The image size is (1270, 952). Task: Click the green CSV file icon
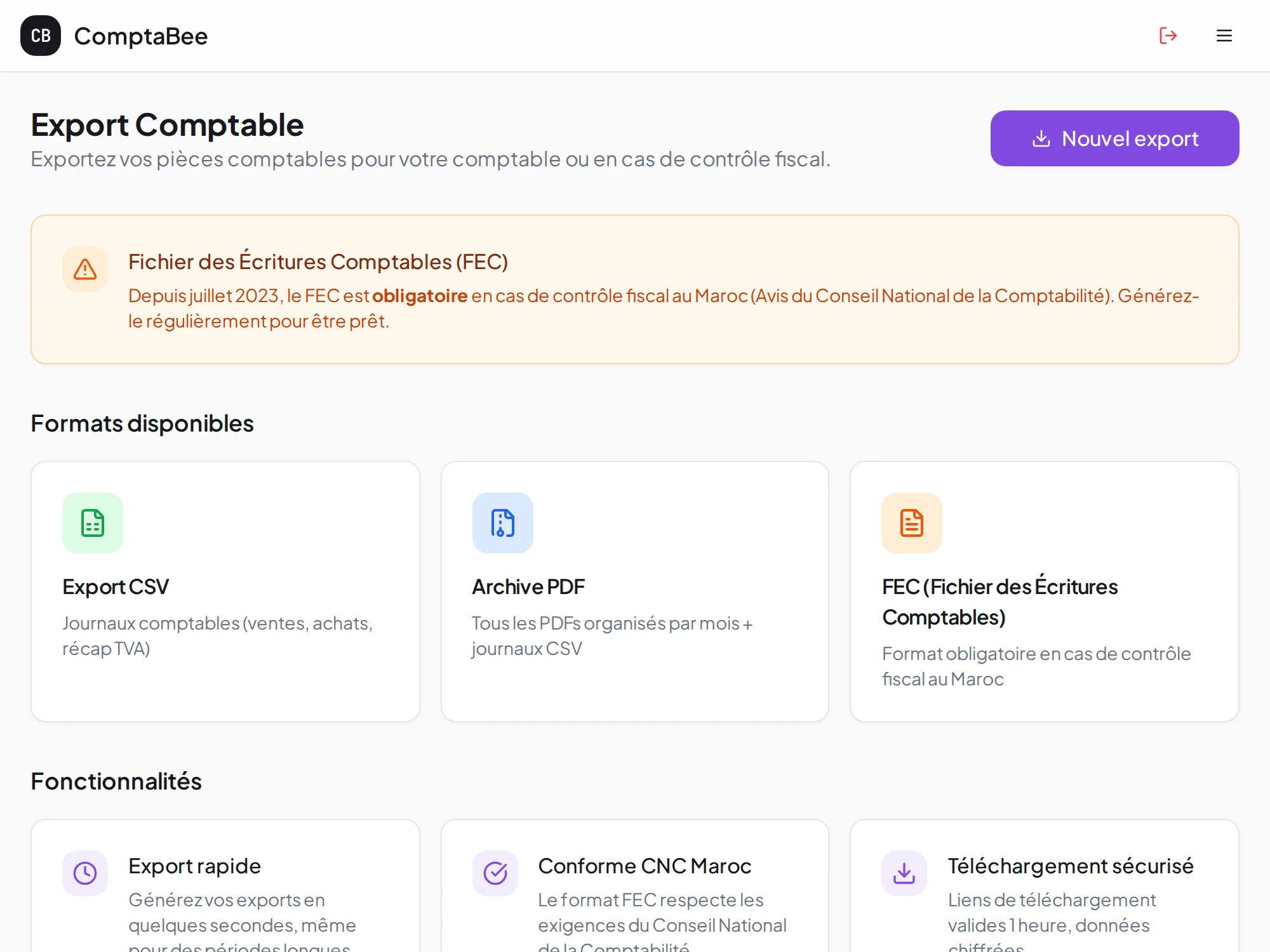point(92,522)
